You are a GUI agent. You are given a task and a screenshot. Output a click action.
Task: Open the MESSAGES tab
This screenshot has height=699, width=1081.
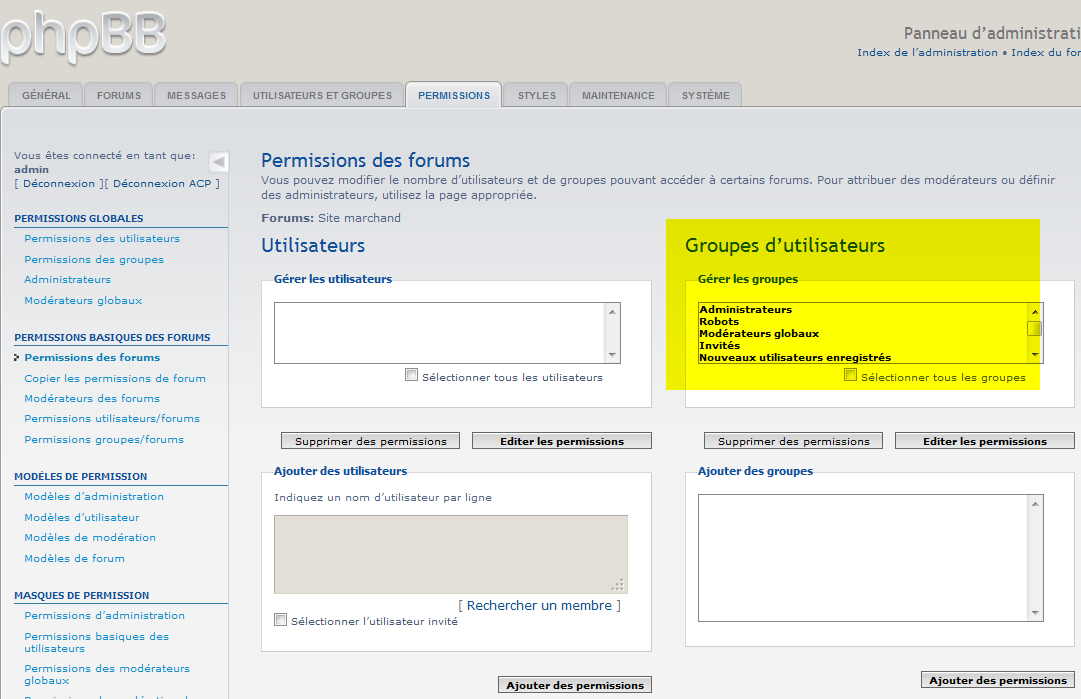196,95
